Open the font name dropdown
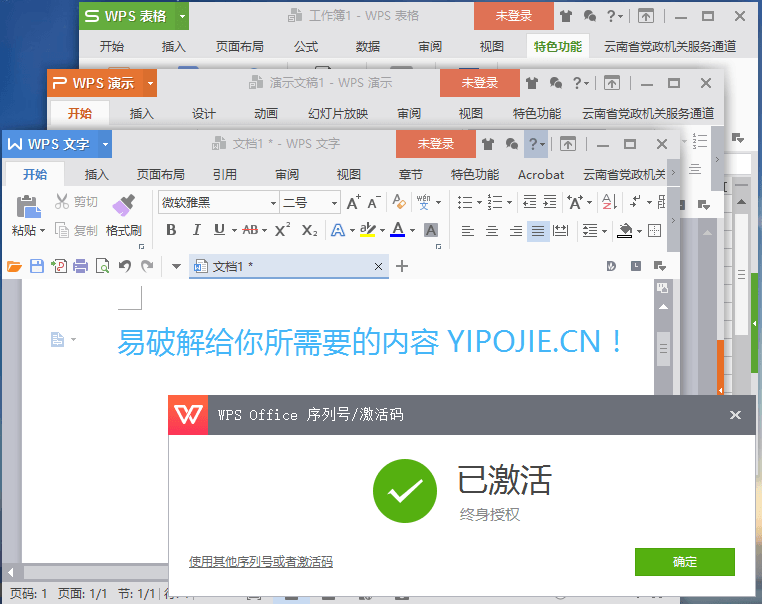 [x=274, y=203]
